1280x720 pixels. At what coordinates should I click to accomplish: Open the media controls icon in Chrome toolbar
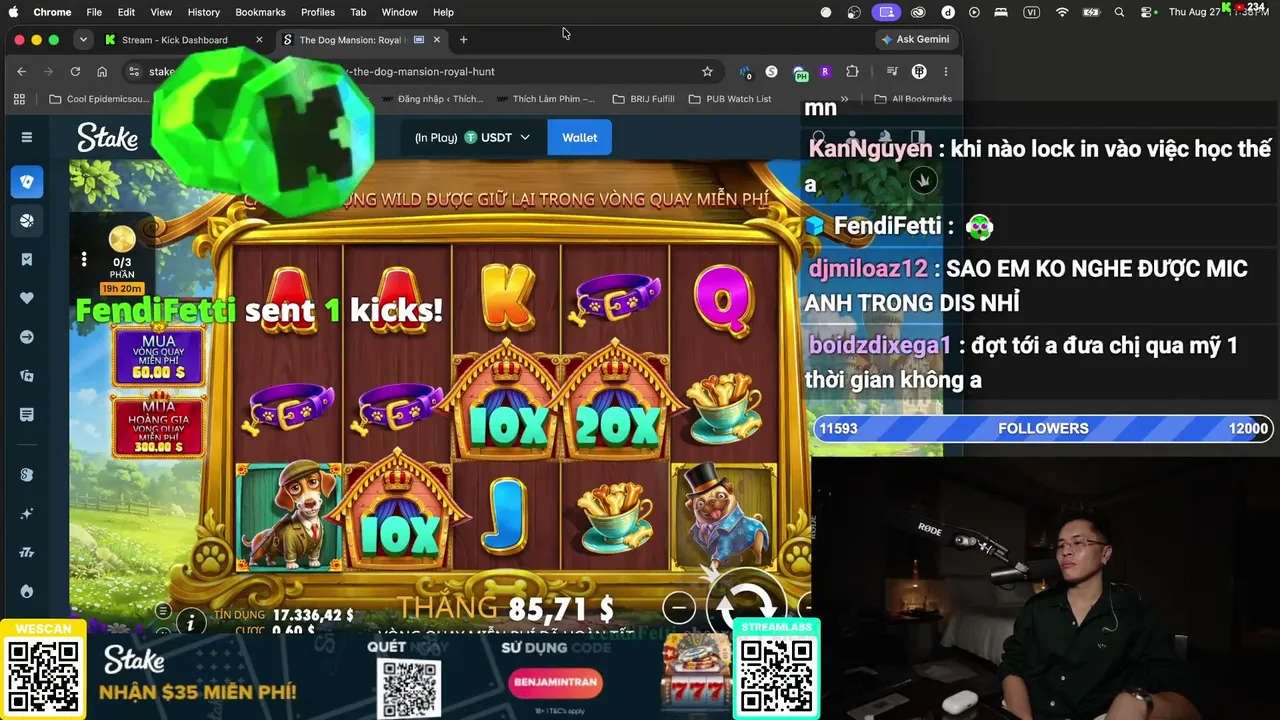click(893, 71)
